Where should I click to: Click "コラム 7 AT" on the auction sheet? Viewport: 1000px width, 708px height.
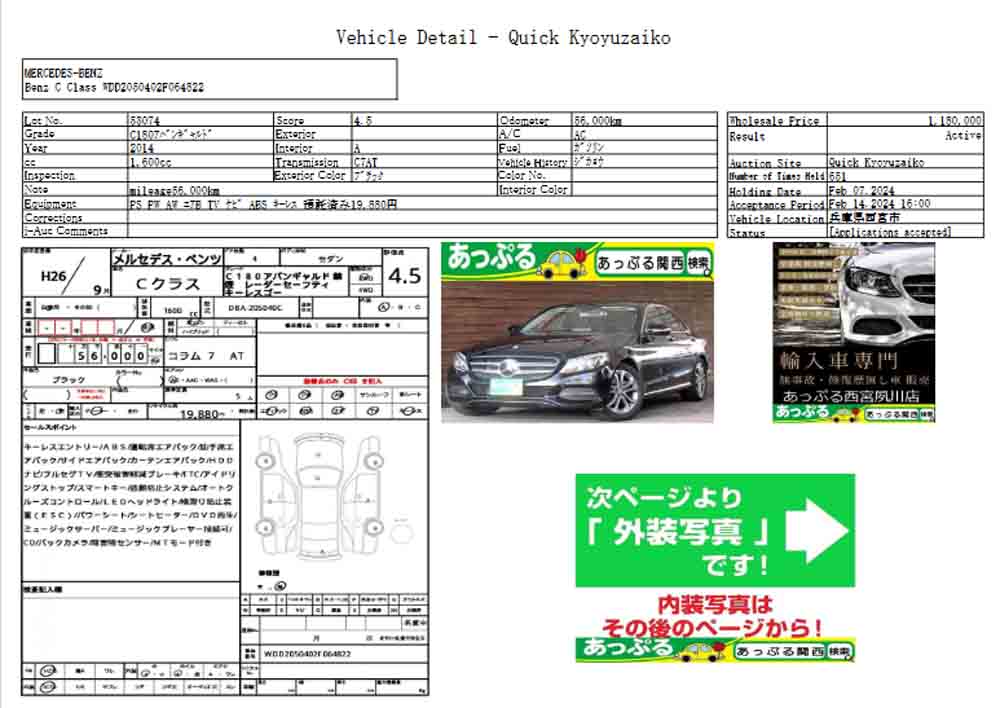tap(205, 356)
